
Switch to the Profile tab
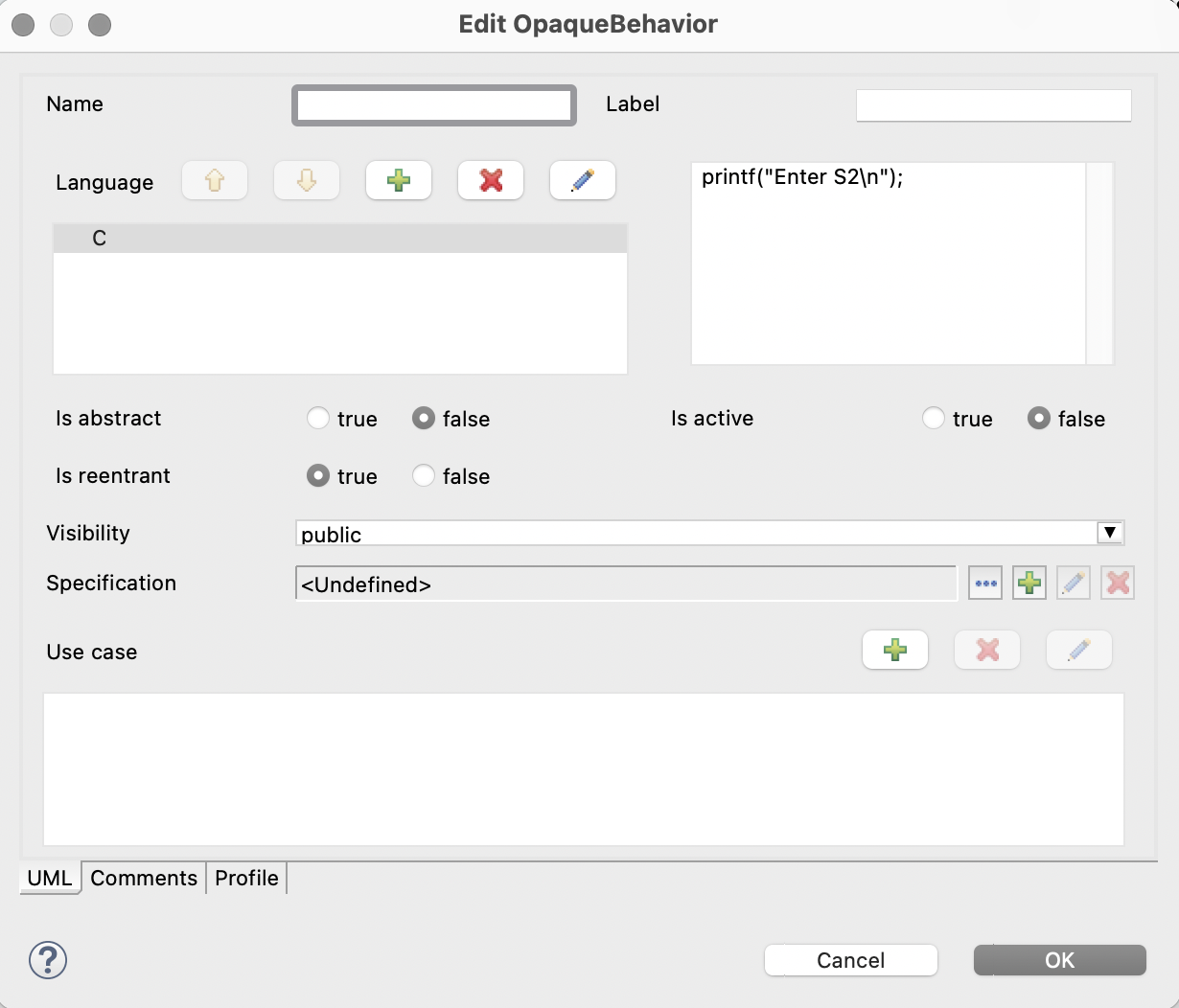tap(246, 878)
